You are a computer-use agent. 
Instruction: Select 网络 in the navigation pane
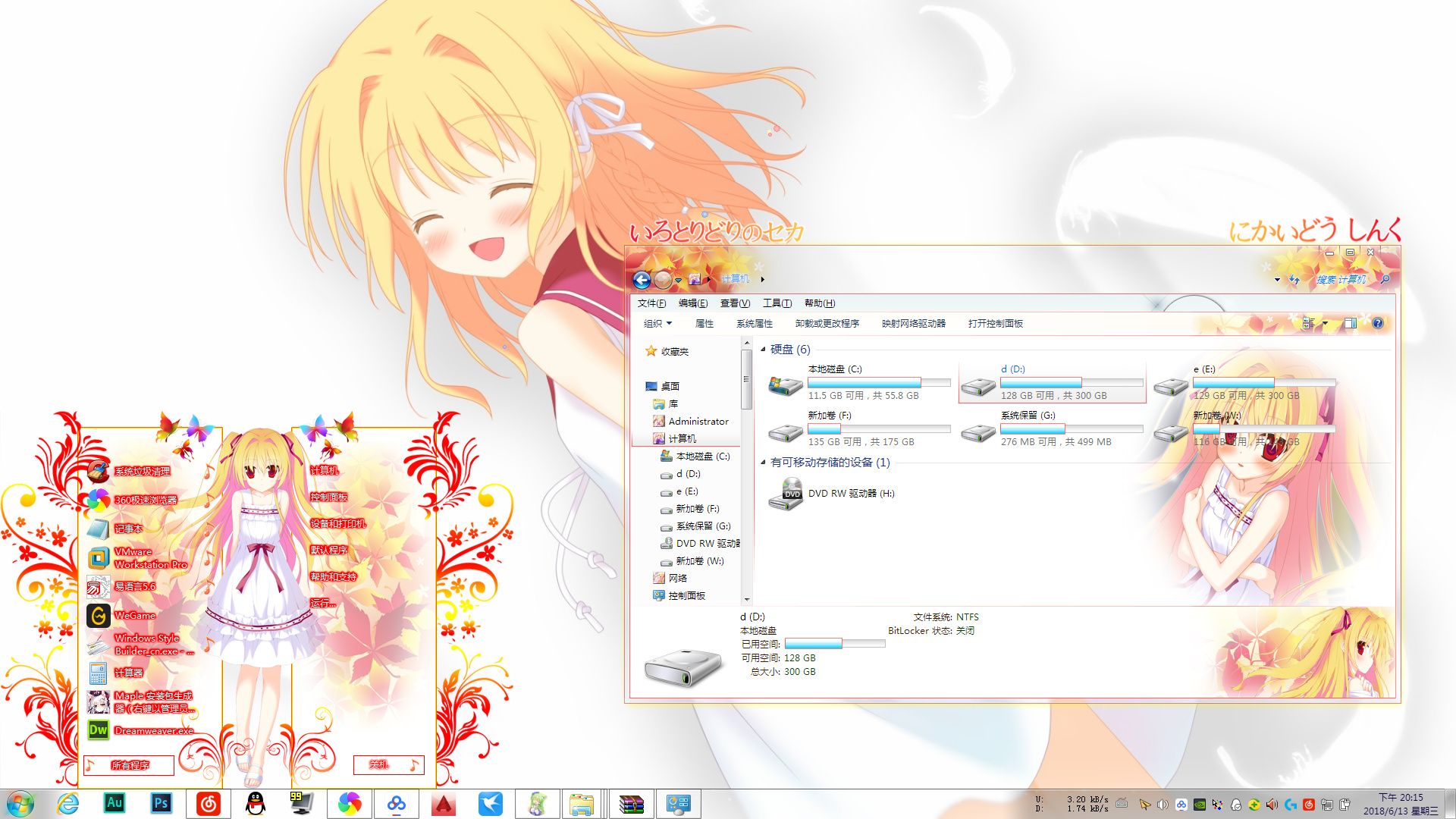point(670,579)
